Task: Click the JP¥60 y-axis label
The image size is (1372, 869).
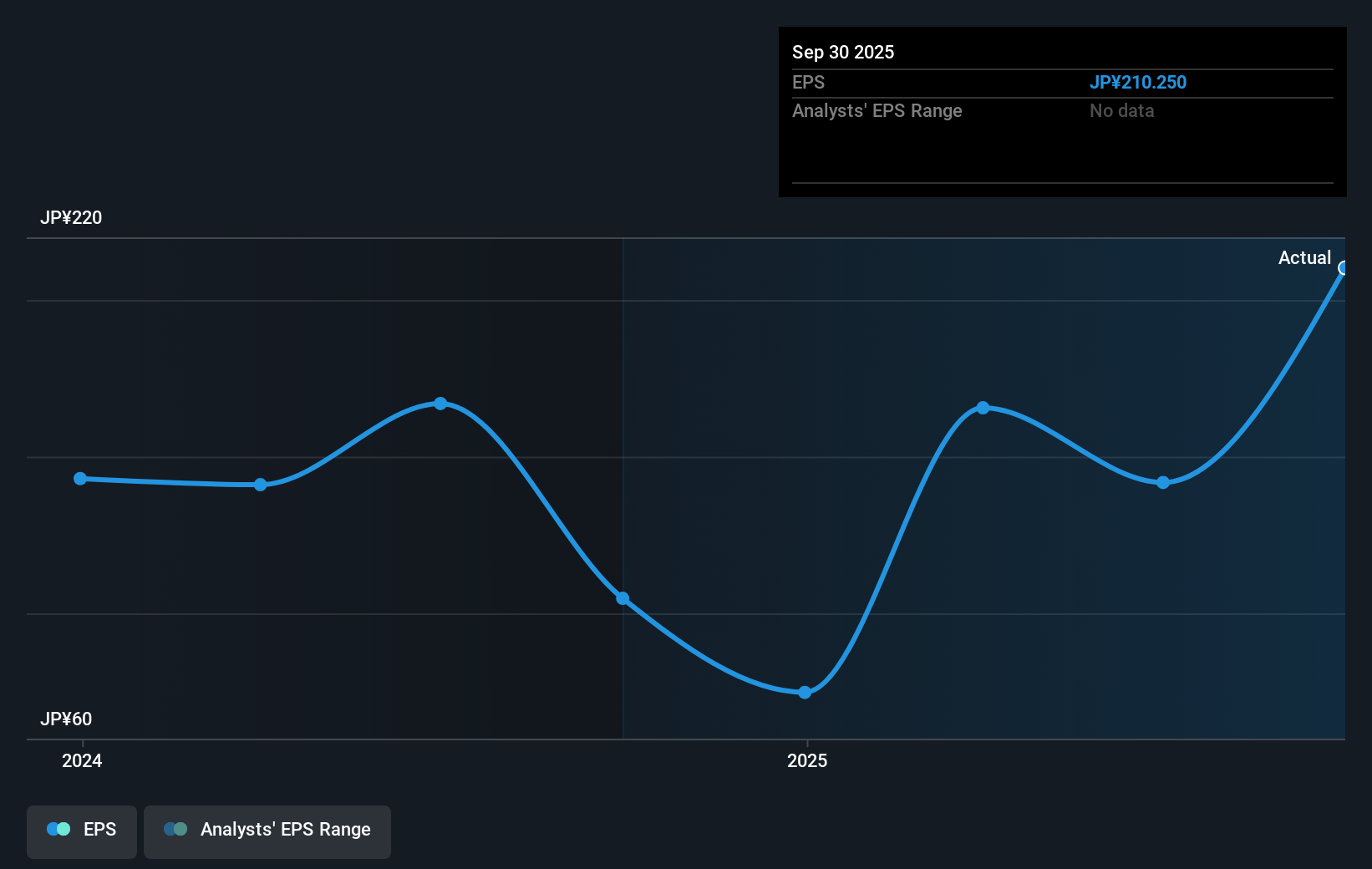Action: (x=66, y=719)
